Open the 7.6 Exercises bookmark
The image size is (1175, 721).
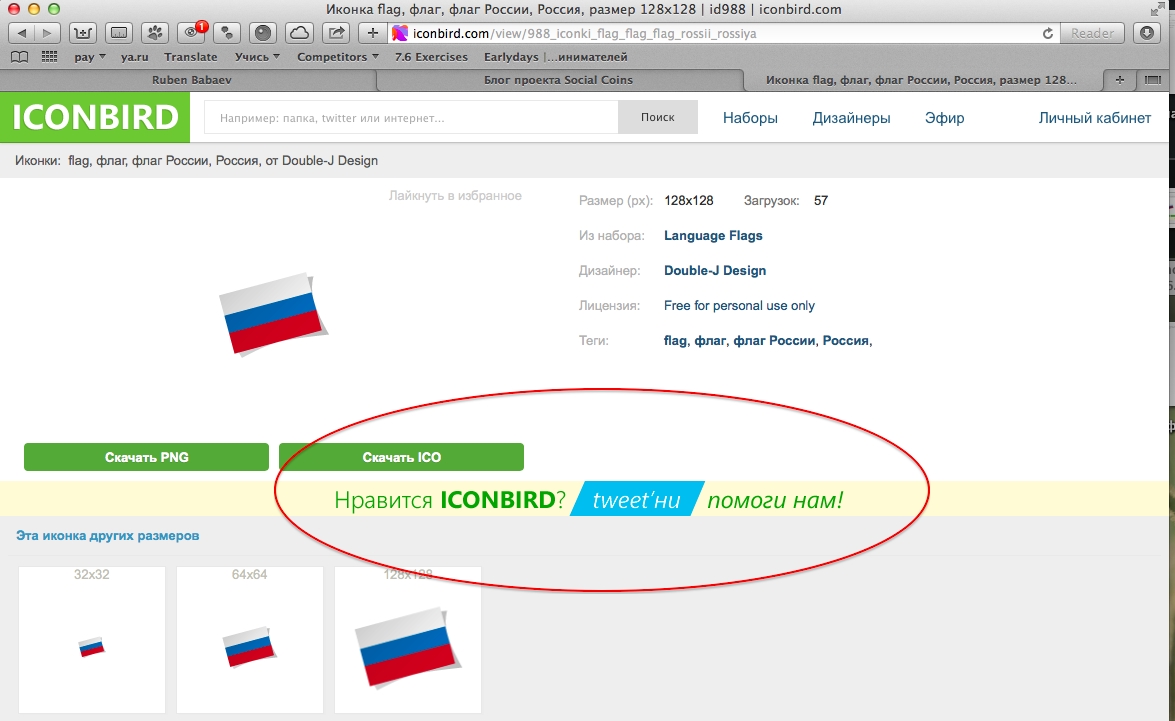pyautogui.click(x=431, y=57)
